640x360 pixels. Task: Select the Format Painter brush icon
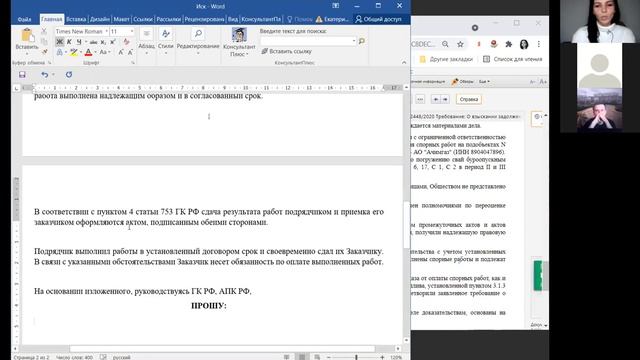click(x=44, y=52)
